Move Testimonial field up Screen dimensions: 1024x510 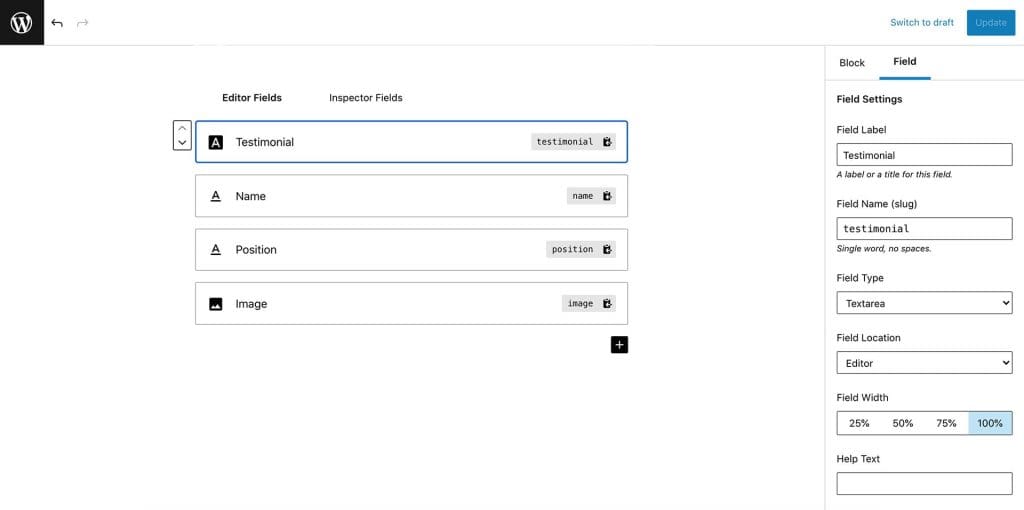tap(182, 128)
